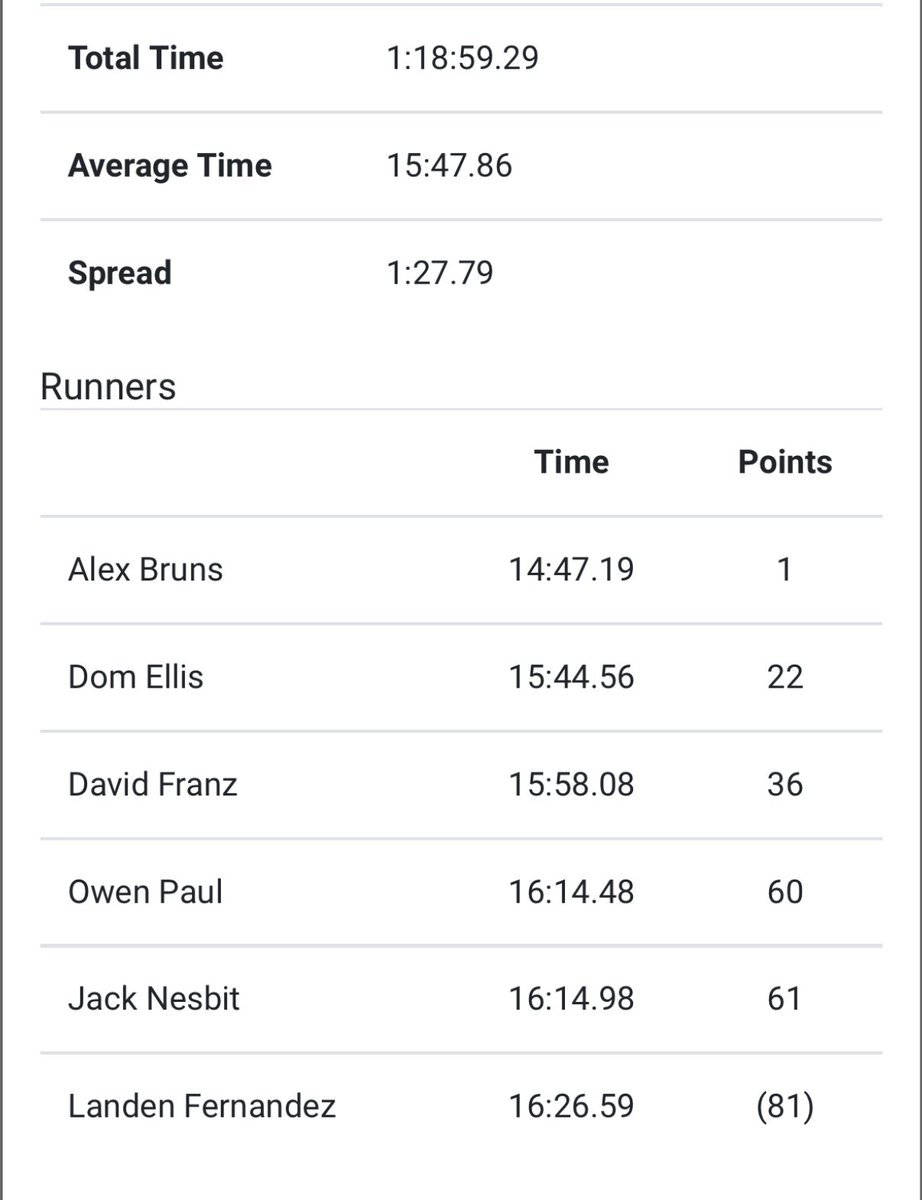Select the Average Time label
This screenshot has width=922, height=1200.
[170, 165]
